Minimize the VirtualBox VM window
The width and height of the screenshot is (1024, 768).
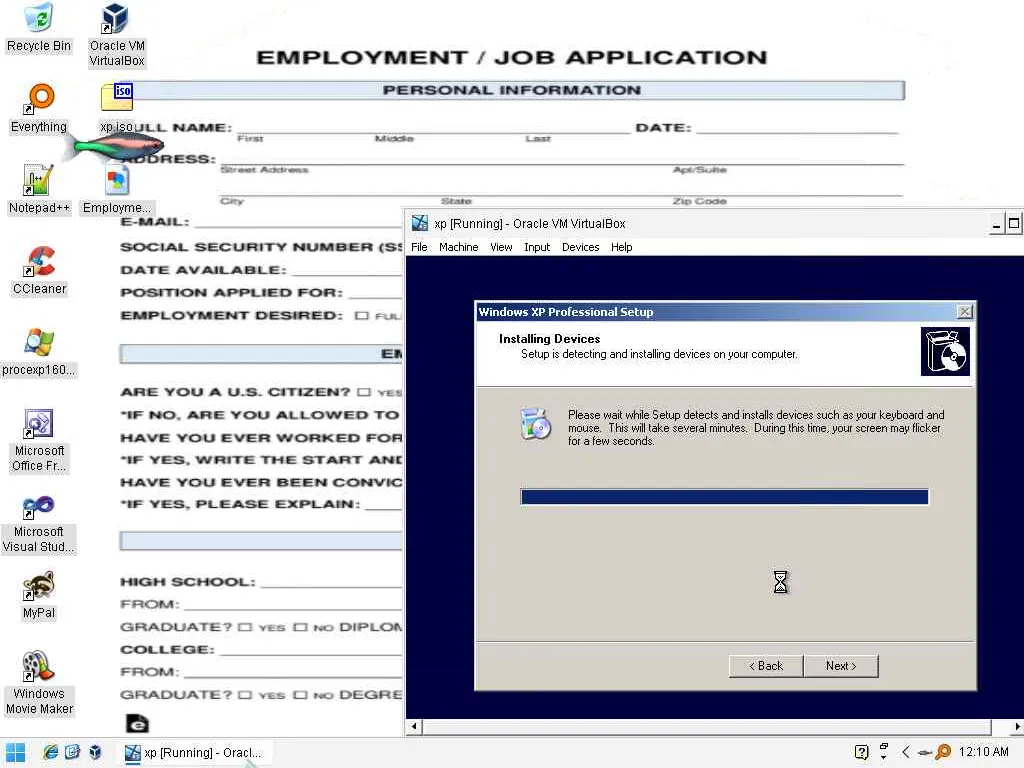point(996,225)
